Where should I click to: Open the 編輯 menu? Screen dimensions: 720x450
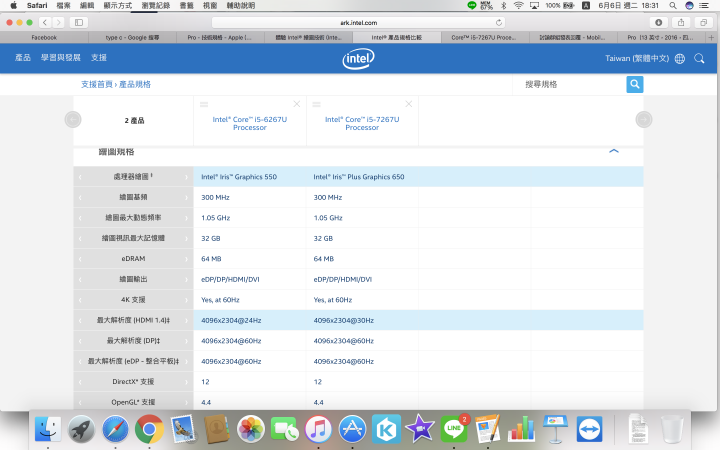(x=87, y=6)
